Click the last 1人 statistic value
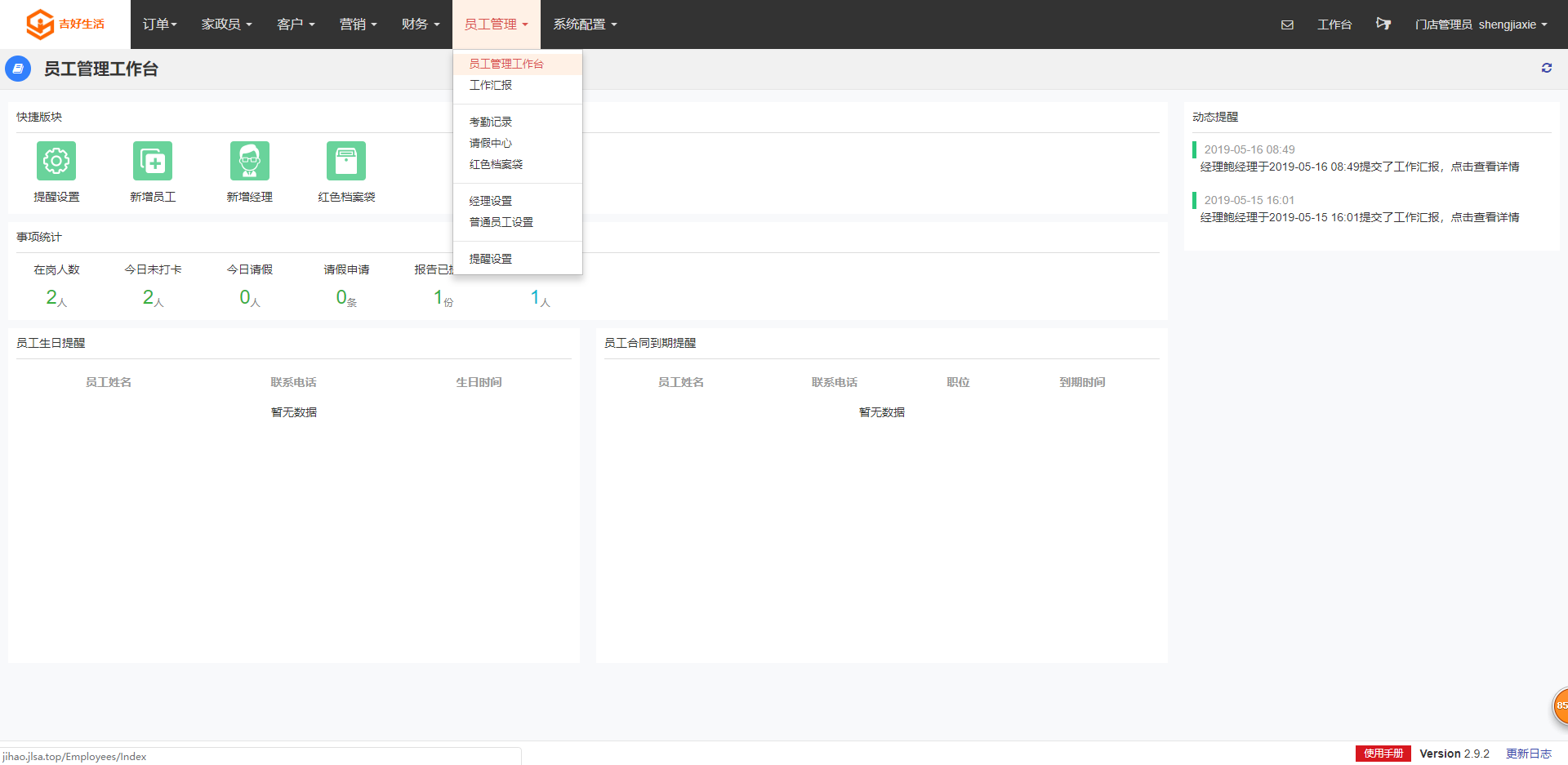This screenshot has width=1568, height=765. pos(540,298)
